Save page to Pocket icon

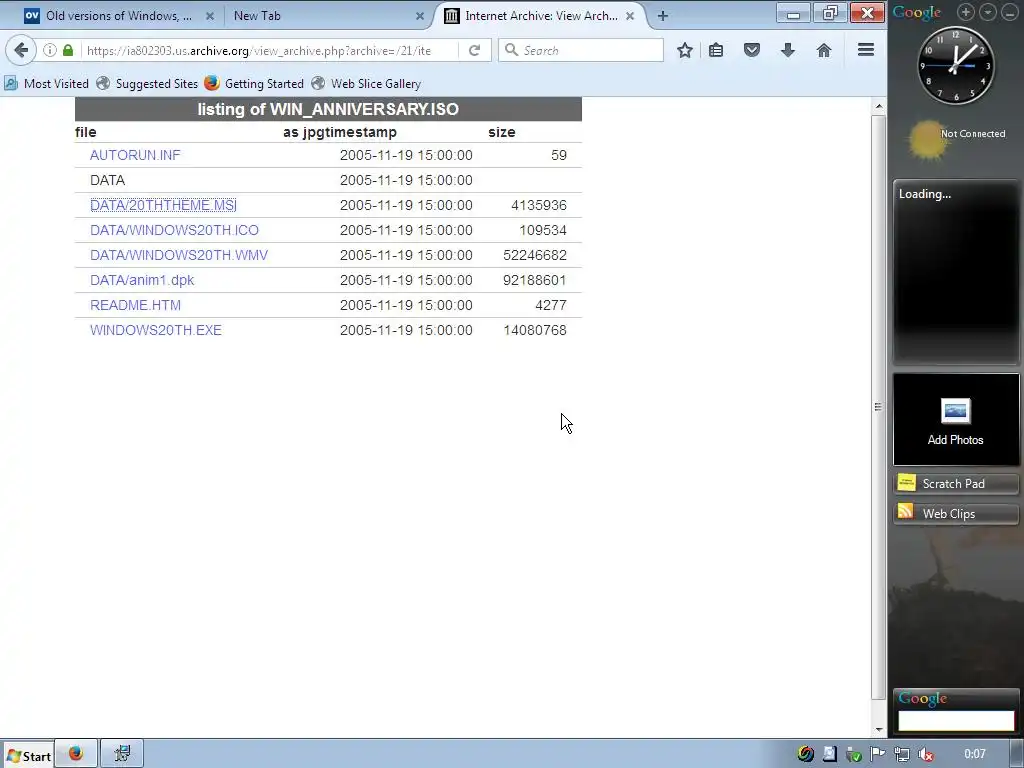pyautogui.click(x=752, y=50)
